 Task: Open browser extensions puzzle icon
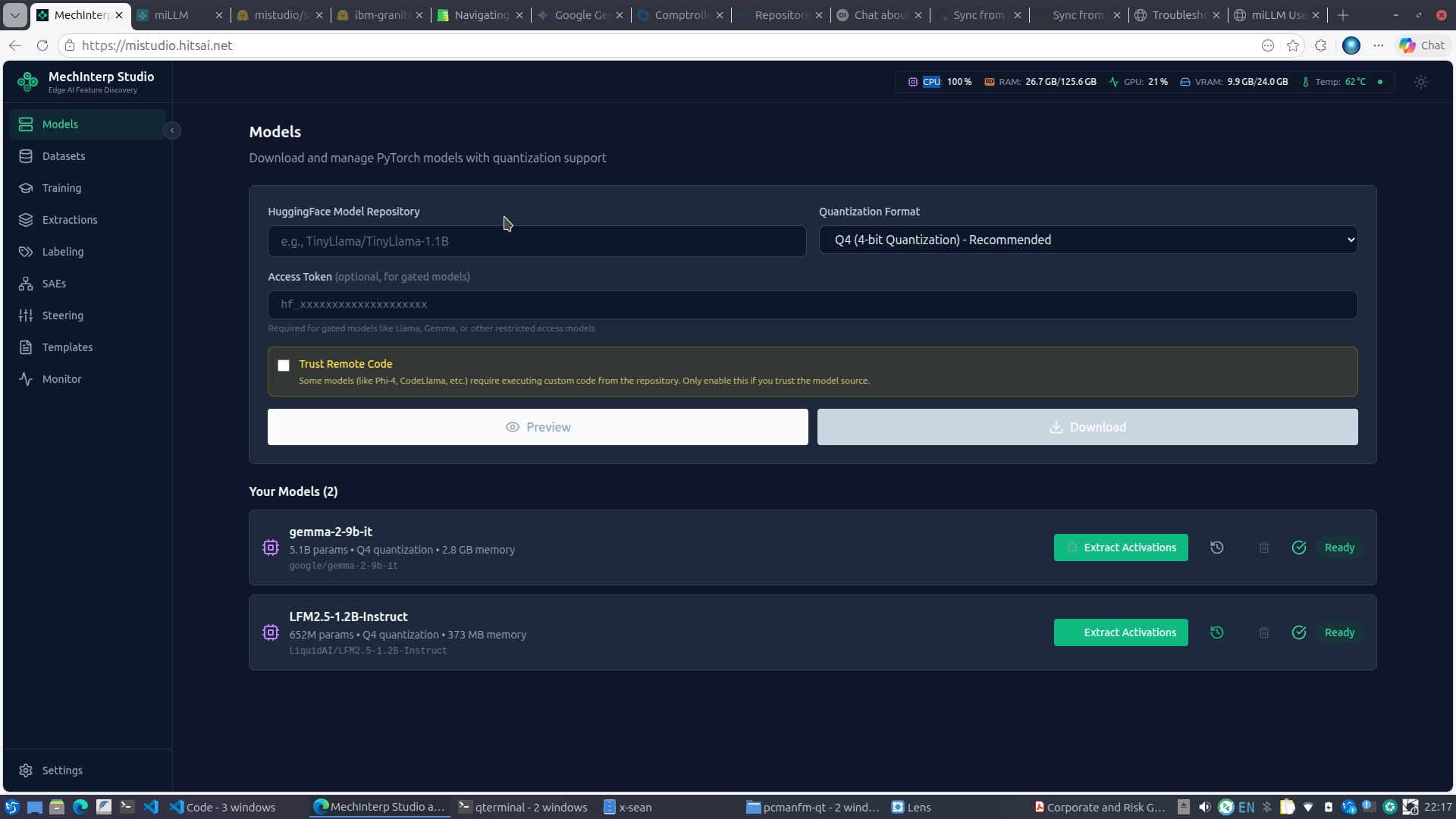(1321, 45)
